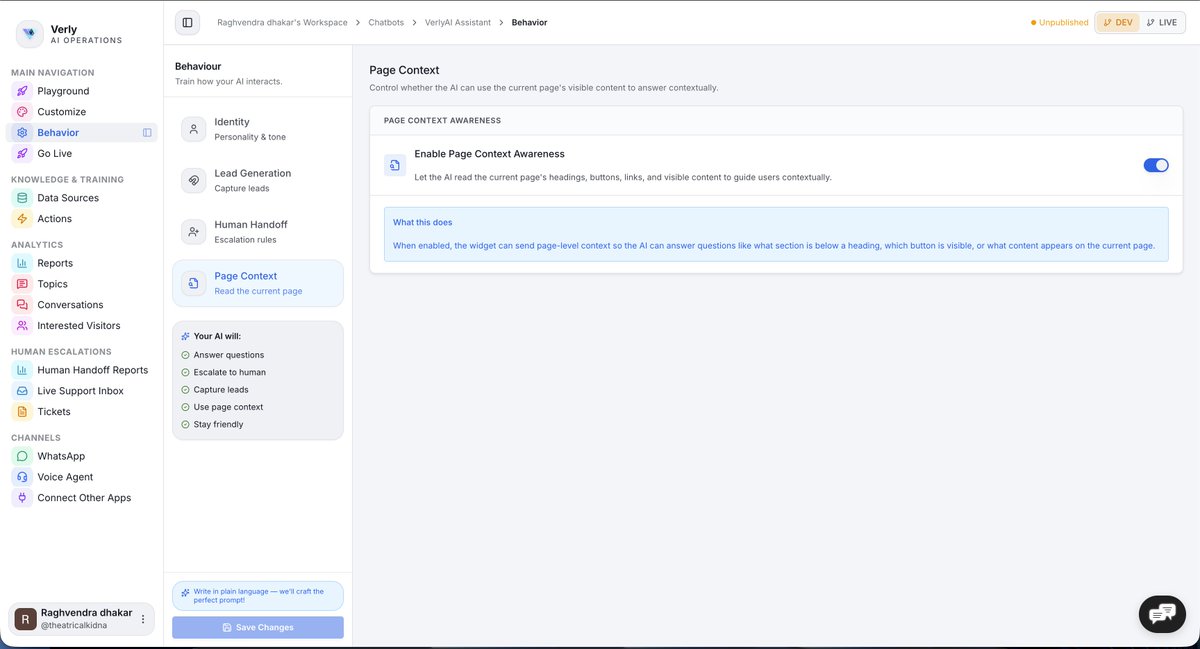1200x649 pixels.
Task: Open Playground from main navigation
Action: point(81,91)
